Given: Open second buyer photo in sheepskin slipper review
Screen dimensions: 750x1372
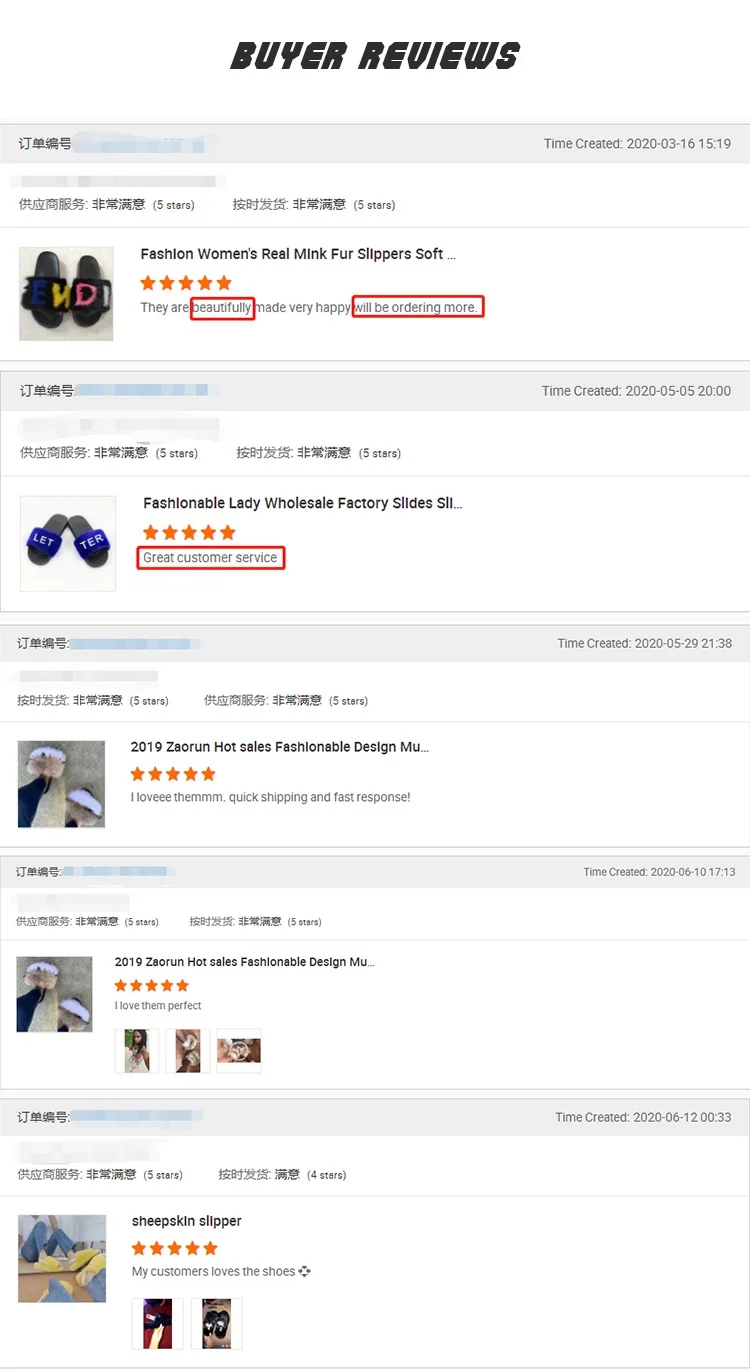Looking at the screenshot, I should [x=217, y=1323].
